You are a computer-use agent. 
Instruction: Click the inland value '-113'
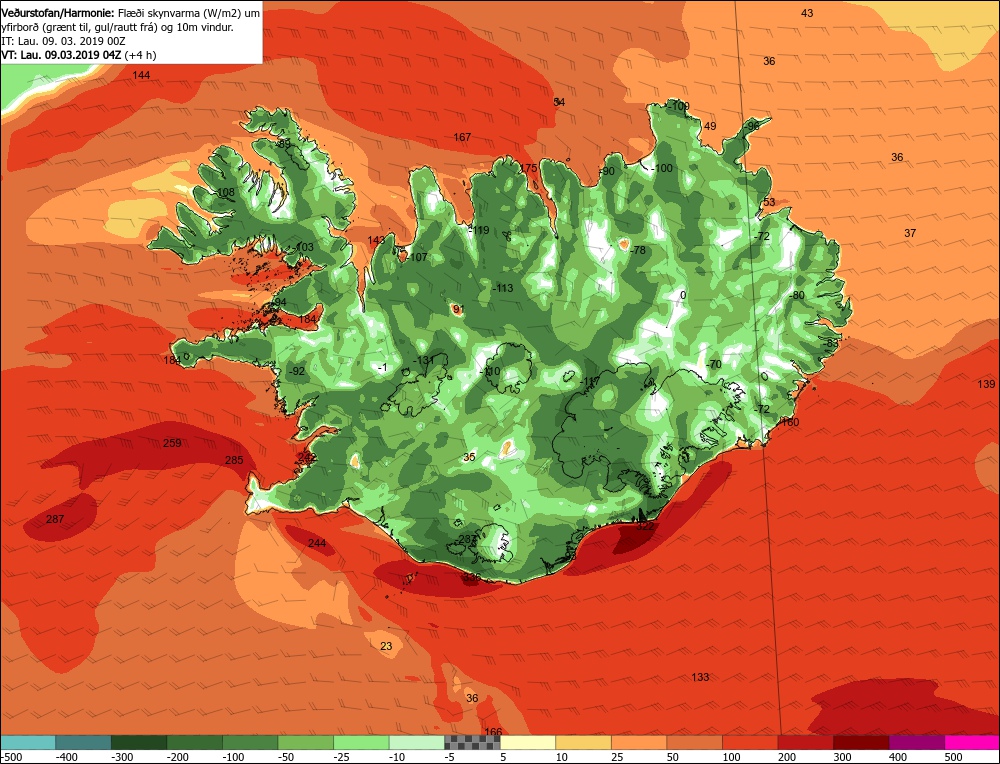click(x=503, y=288)
